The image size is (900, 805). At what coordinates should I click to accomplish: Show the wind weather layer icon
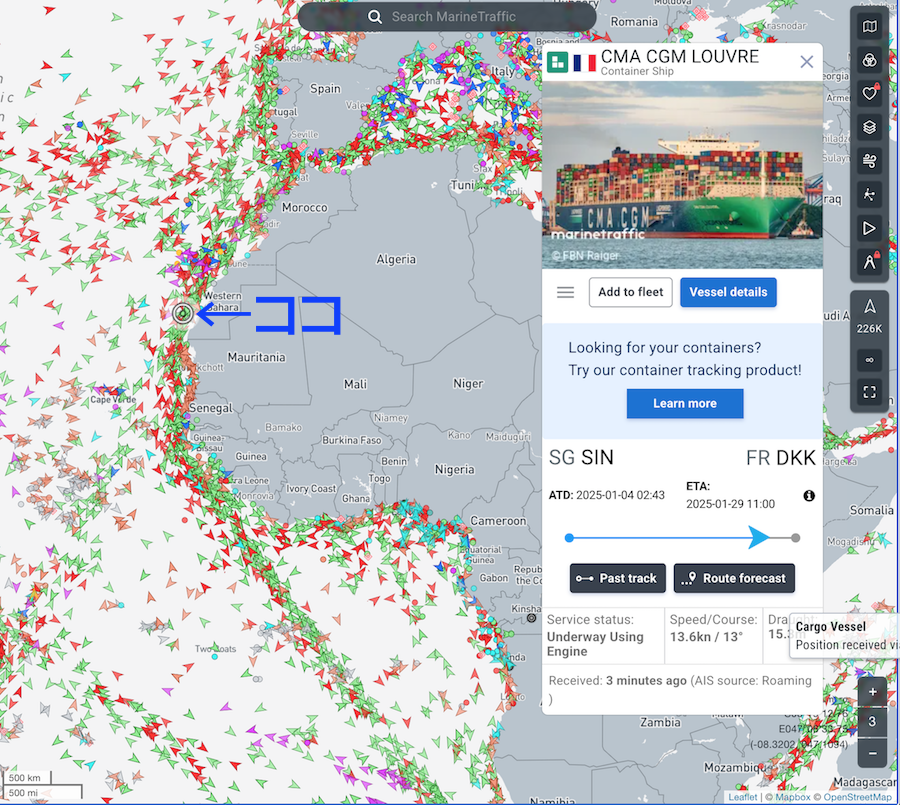(x=870, y=161)
